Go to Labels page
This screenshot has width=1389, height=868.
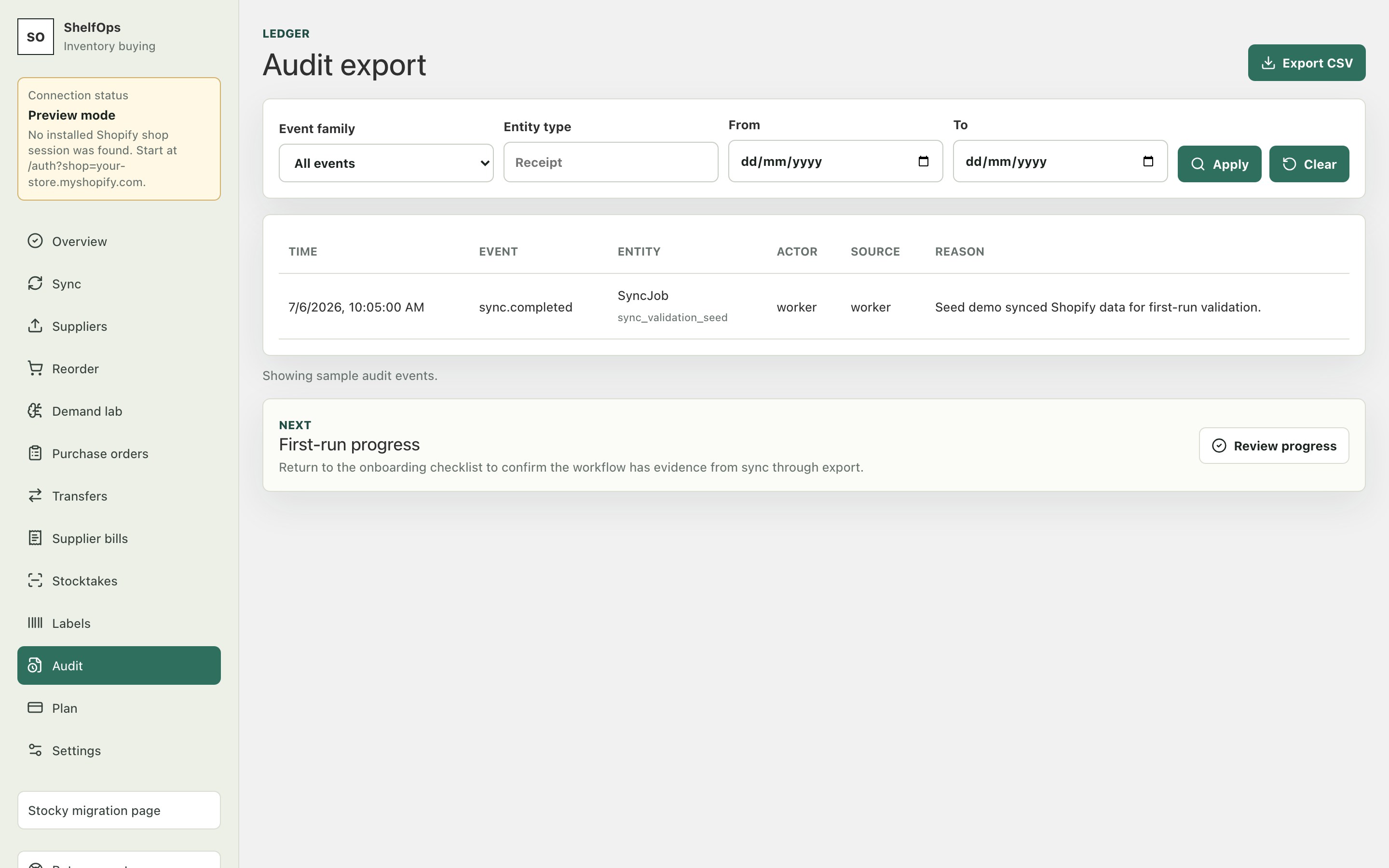tap(119, 624)
